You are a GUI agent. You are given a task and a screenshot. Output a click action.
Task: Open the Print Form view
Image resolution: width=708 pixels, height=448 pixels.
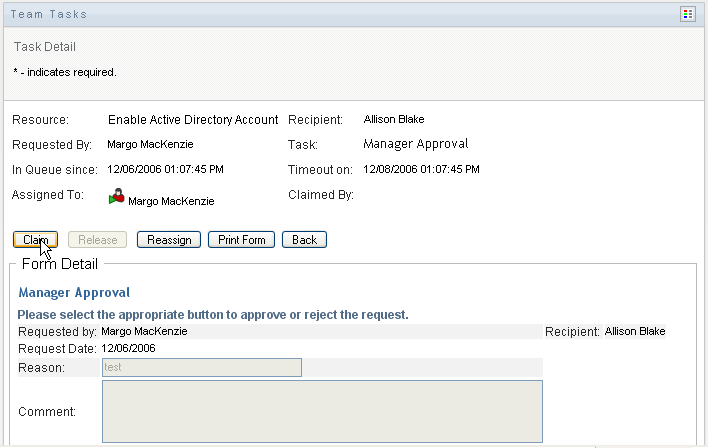point(241,240)
